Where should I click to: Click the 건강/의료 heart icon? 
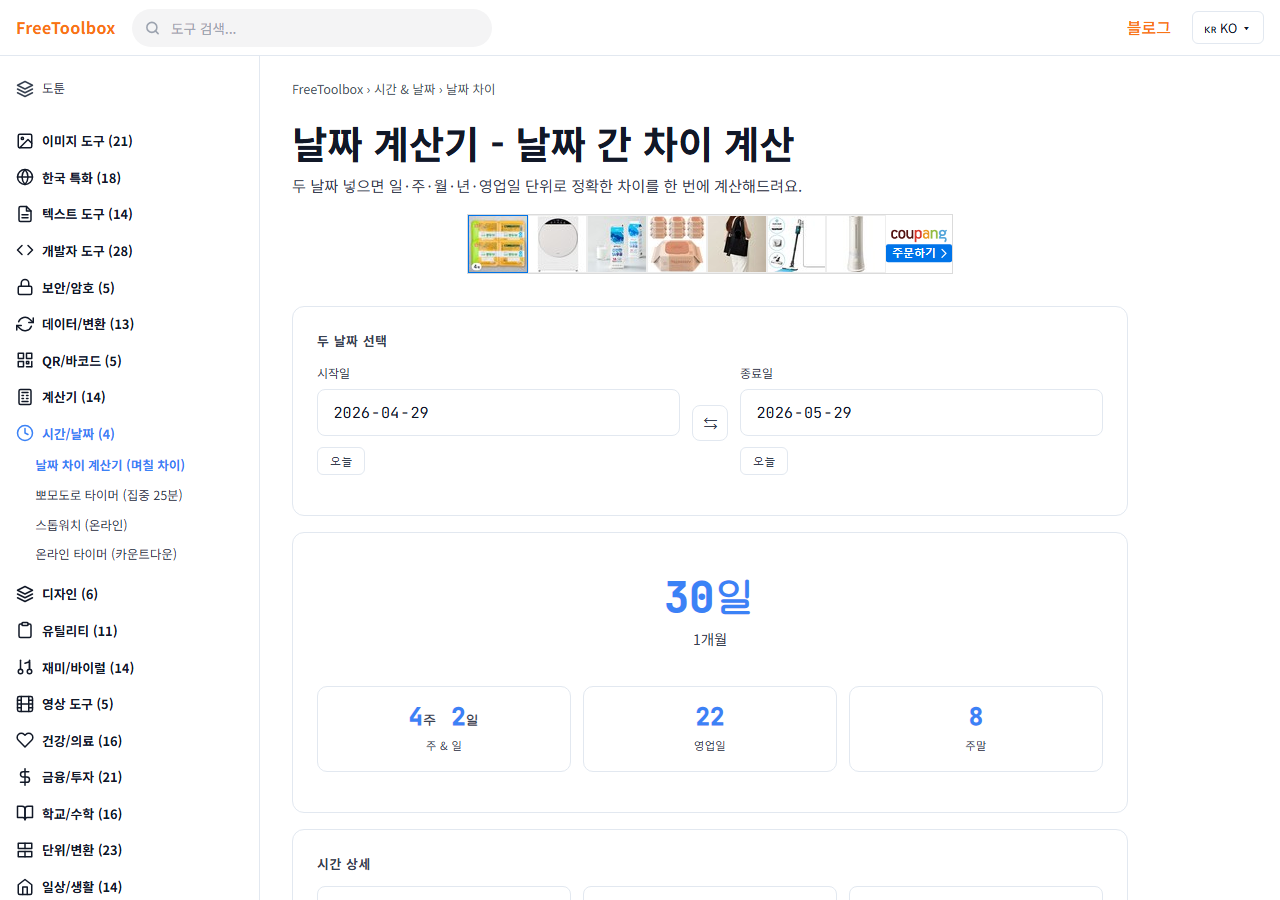pyautogui.click(x=25, y=741)
